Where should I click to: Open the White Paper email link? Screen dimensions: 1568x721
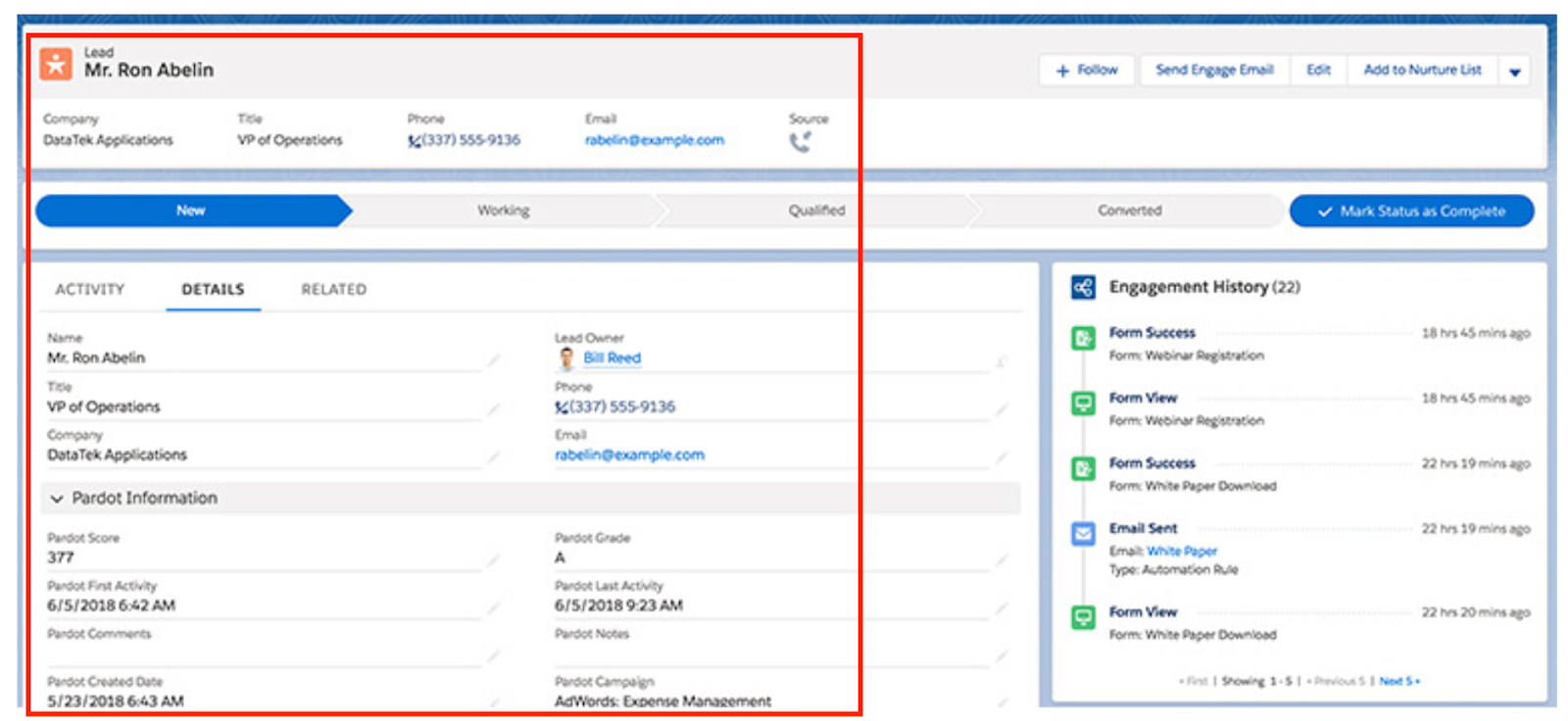point(1182,552)
